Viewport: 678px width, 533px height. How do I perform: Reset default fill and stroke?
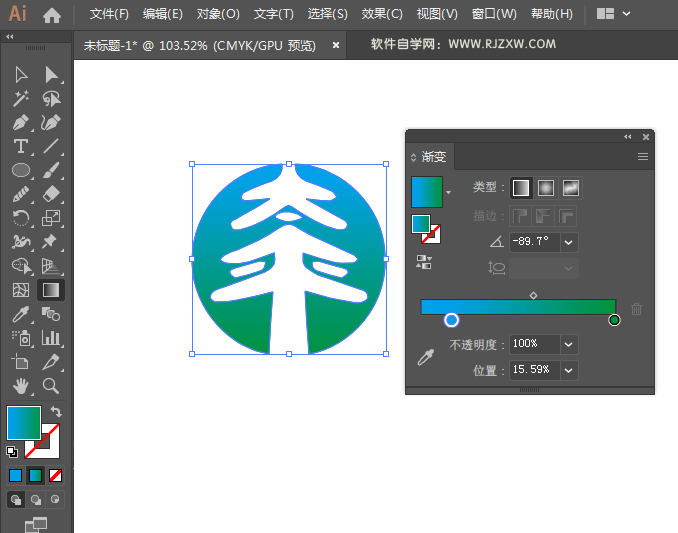pos(12,452)
